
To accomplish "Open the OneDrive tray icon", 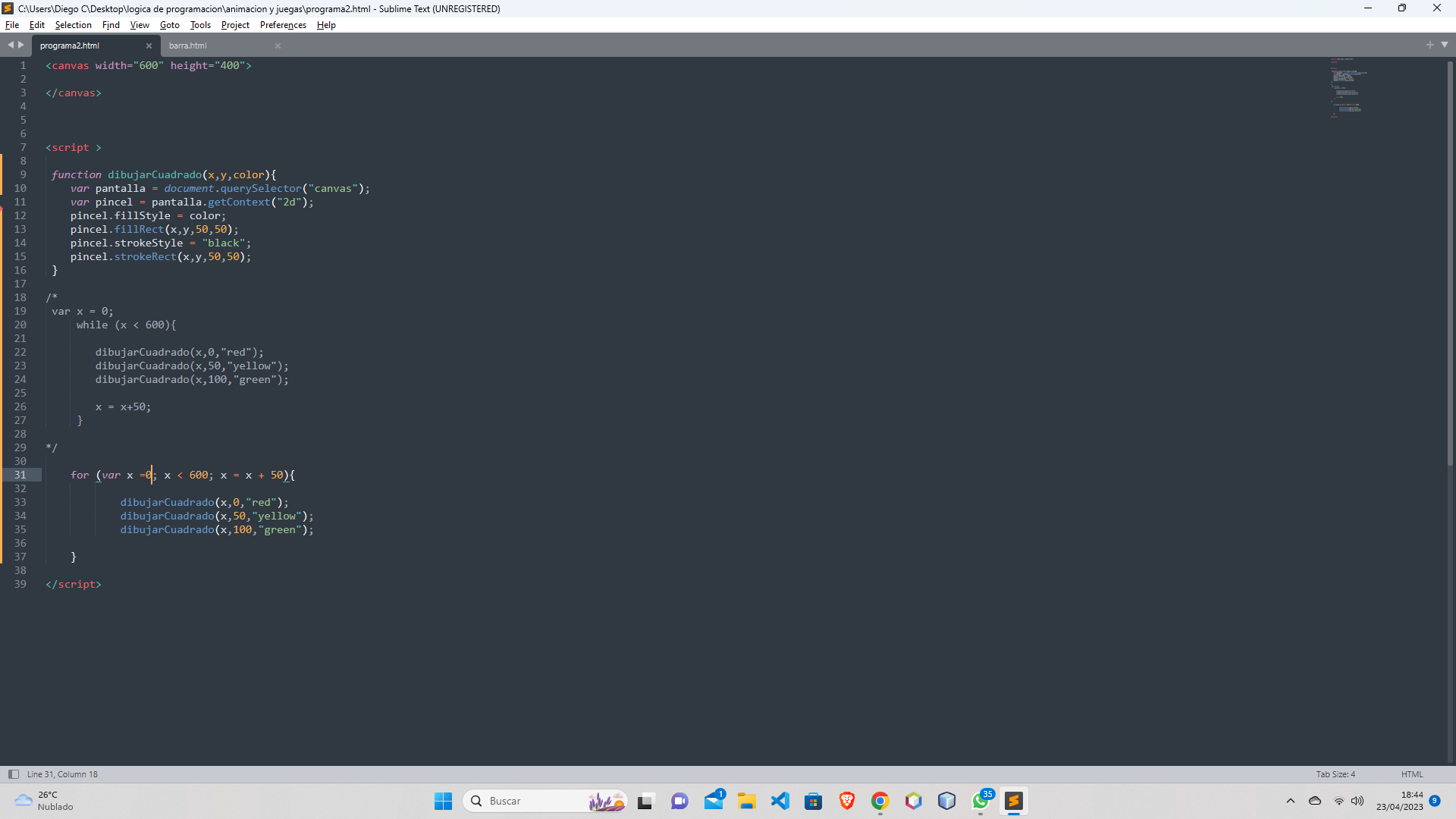I will pyautogui.click(x=1315, y=801).
